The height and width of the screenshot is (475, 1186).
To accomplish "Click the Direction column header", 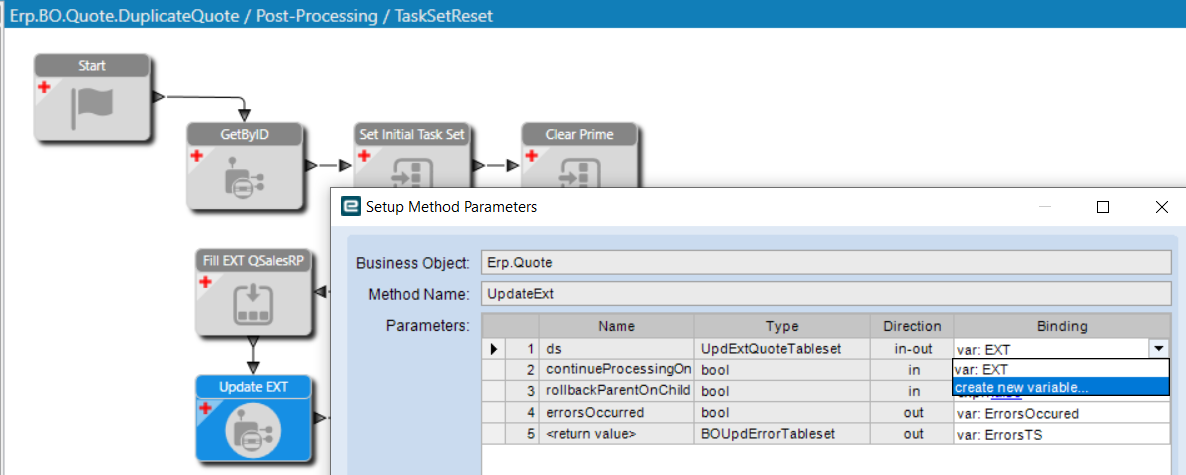I will [x=915, y=327].
